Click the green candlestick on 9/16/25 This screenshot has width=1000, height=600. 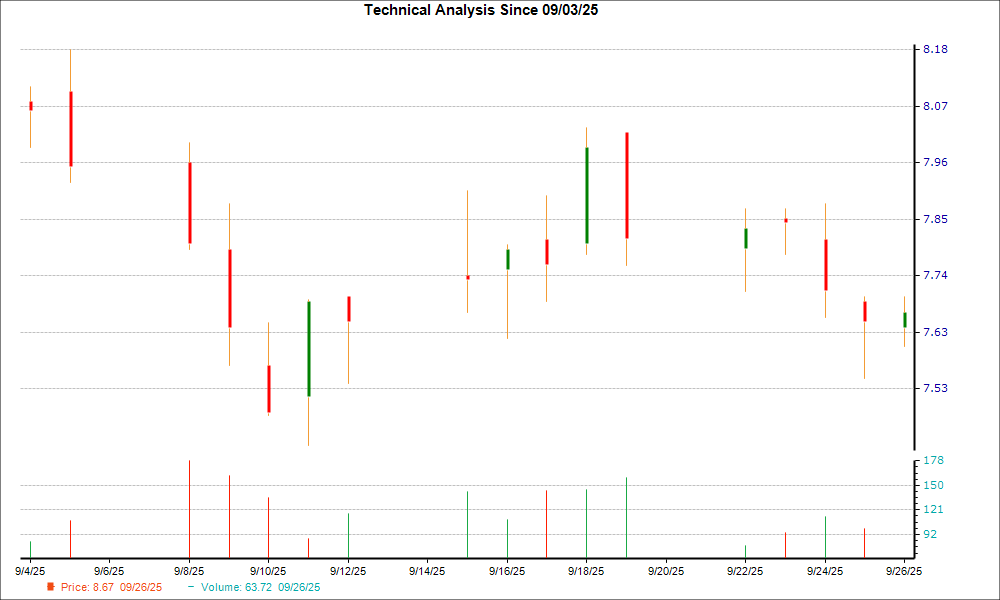507,259
